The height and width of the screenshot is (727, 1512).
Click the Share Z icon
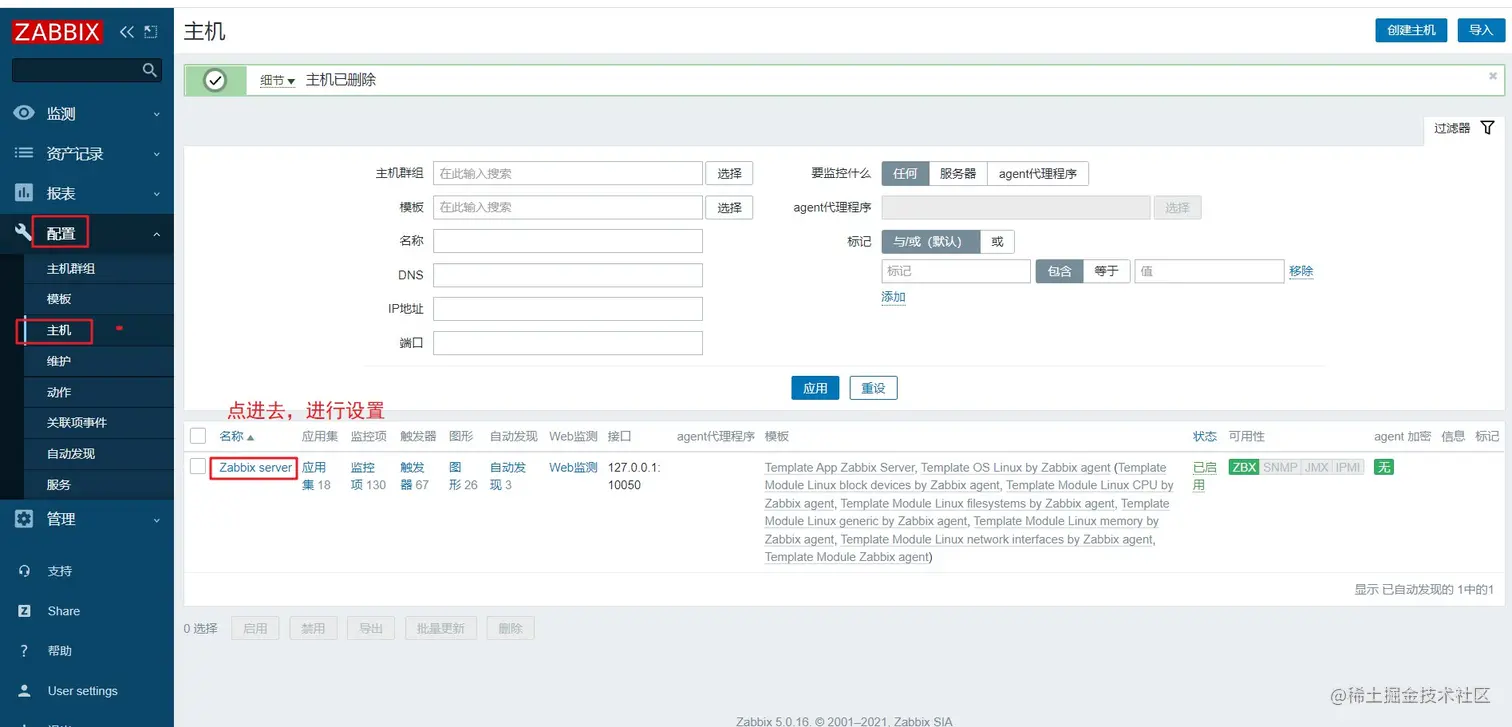point(25,611)
